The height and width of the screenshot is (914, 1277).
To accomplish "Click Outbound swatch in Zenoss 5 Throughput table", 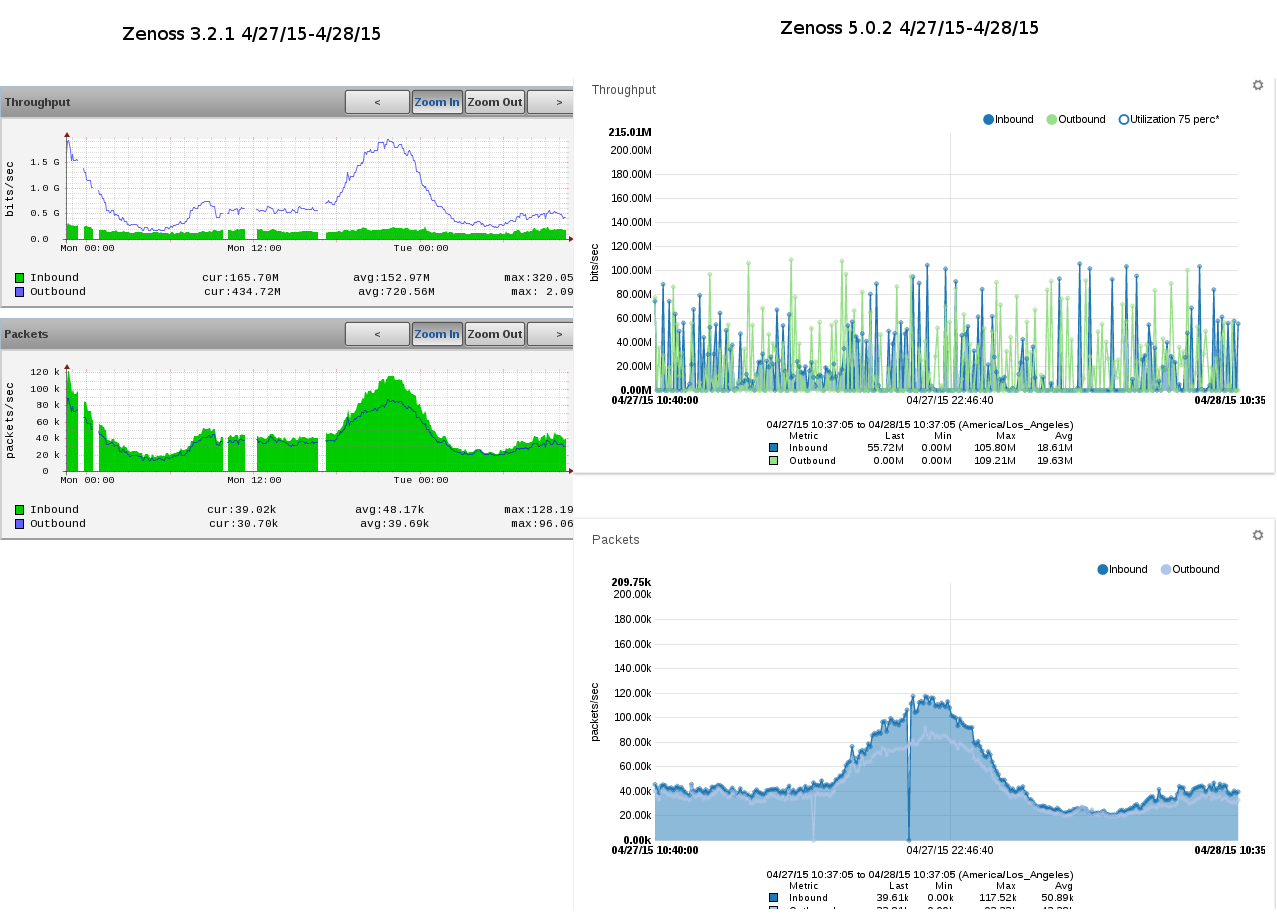I will coord(773,461).
